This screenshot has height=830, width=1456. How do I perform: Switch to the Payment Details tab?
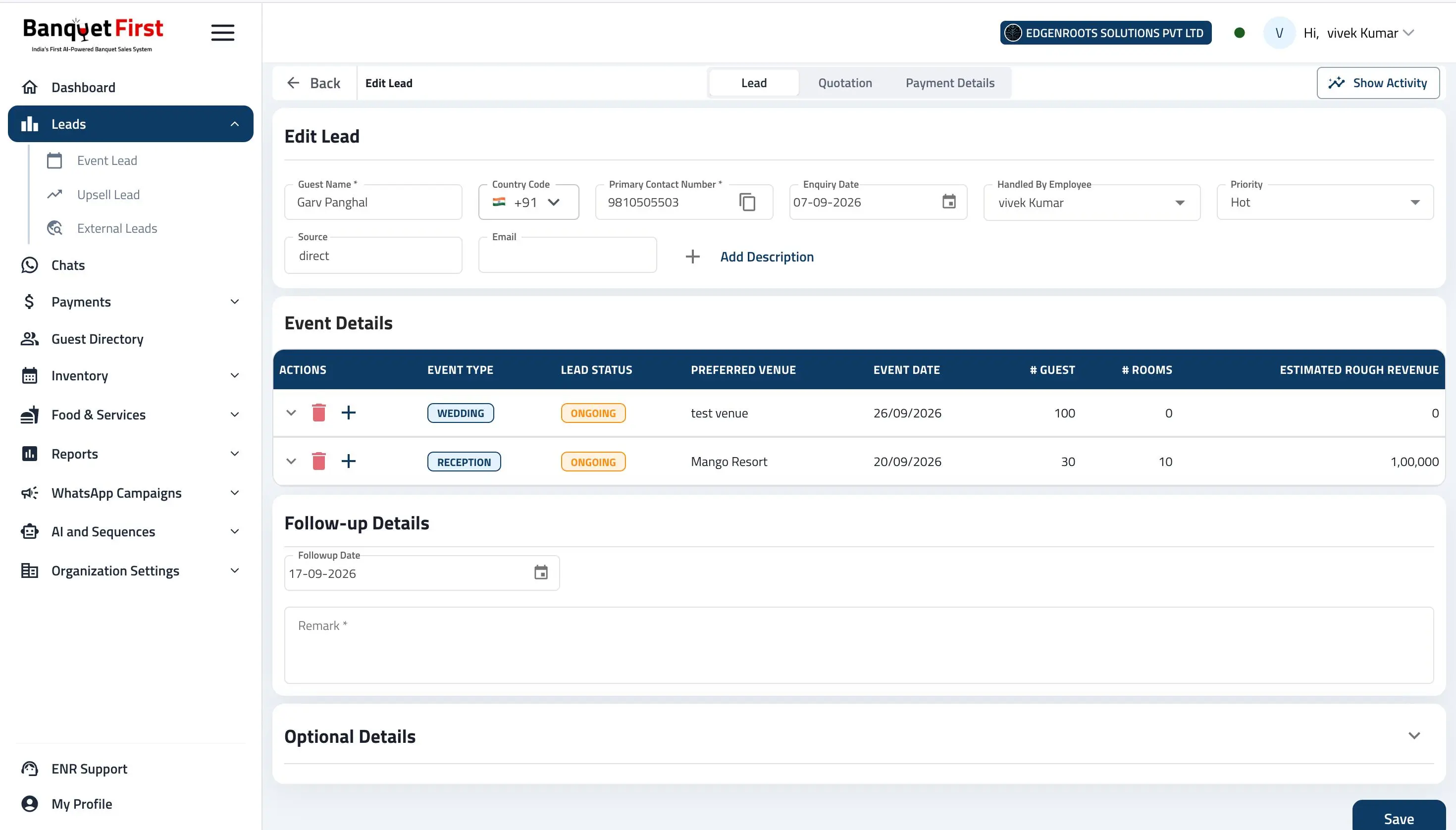(950, 83)
